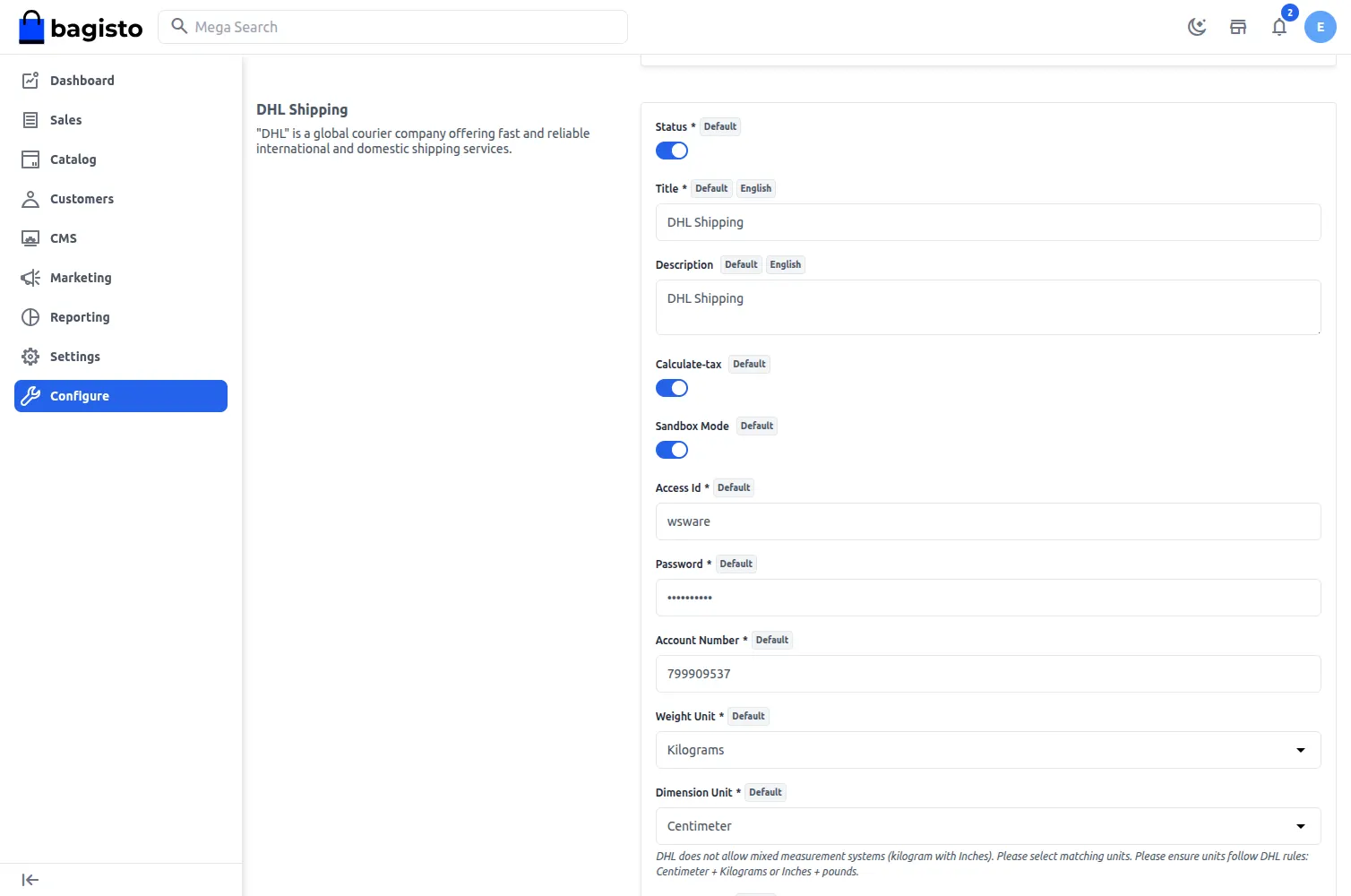The width and height of the screenshot is (1351, 896).
Task: Collapse the sidebar with the arrow button
Action: 30,879
